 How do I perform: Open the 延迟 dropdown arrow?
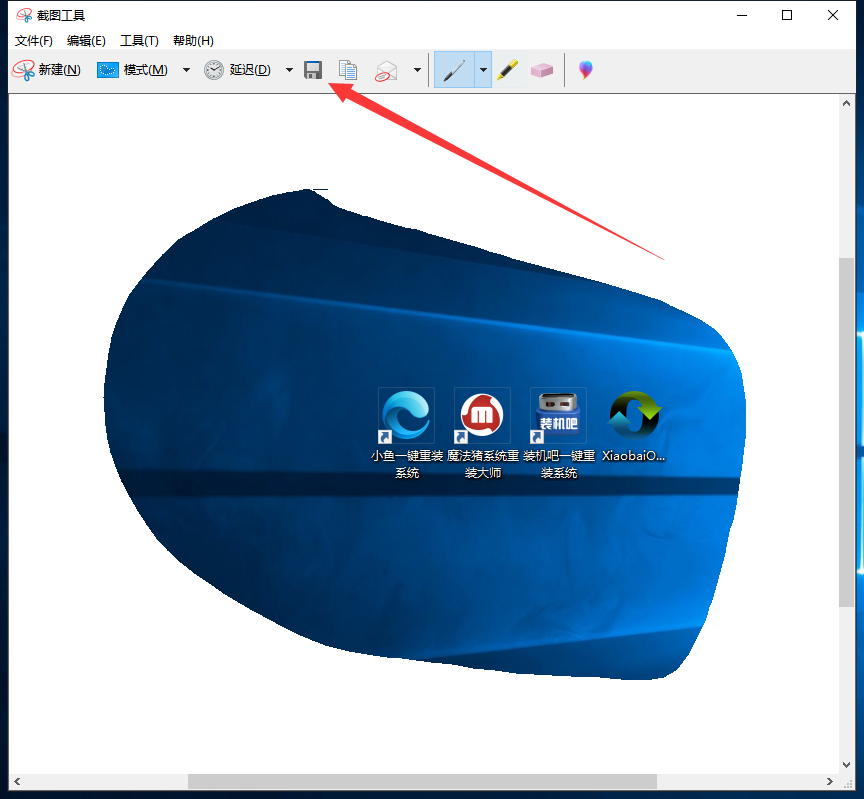coord(288,70)
